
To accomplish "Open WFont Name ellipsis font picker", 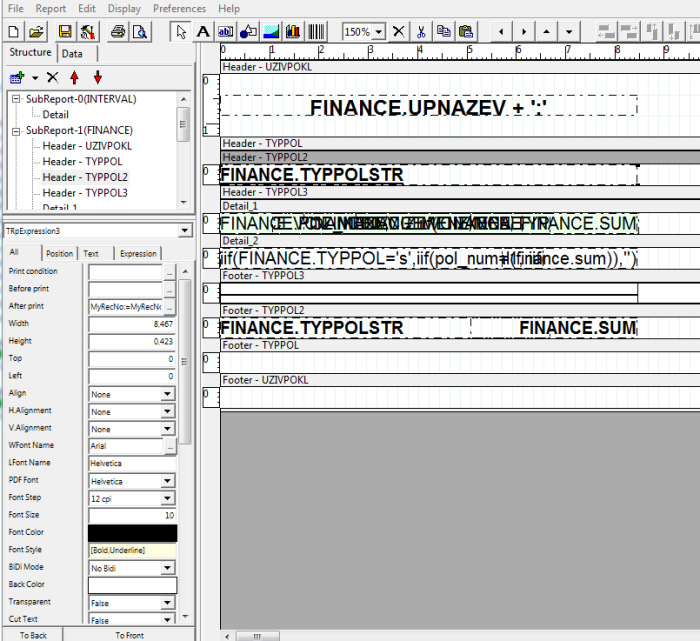I will (x=170, y=446).
